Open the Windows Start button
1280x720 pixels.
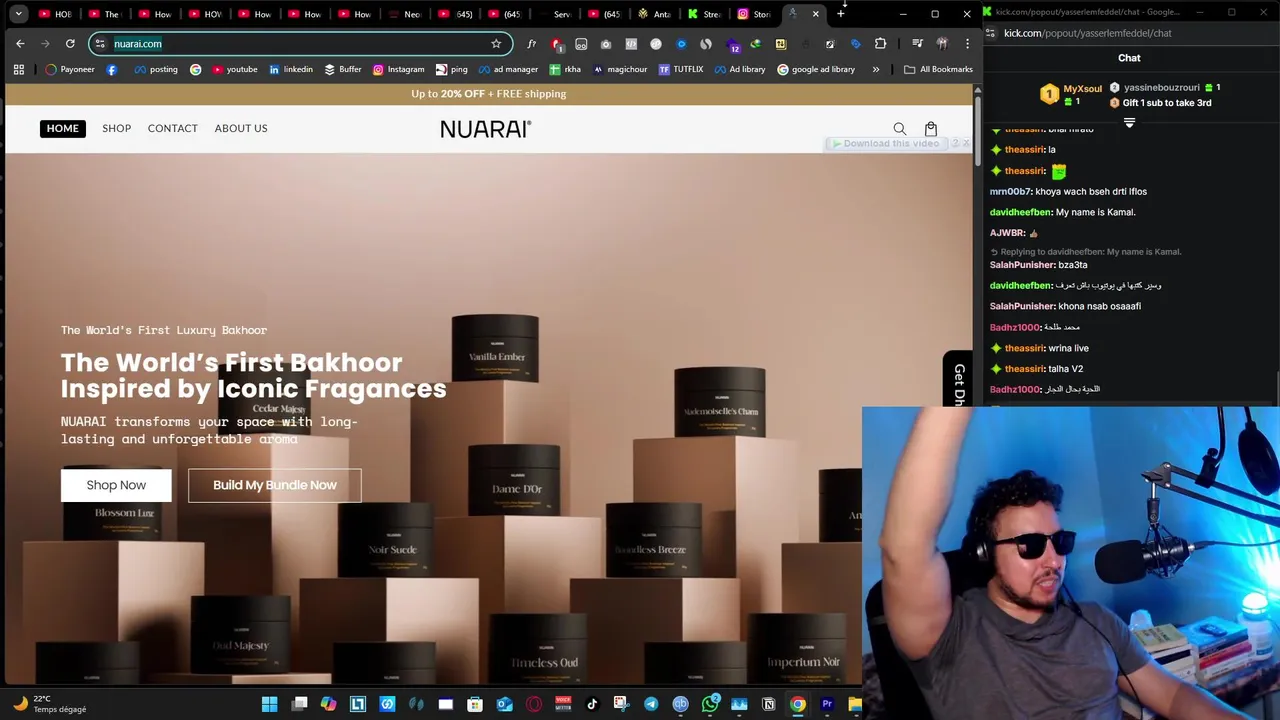(x=269, y=704)
